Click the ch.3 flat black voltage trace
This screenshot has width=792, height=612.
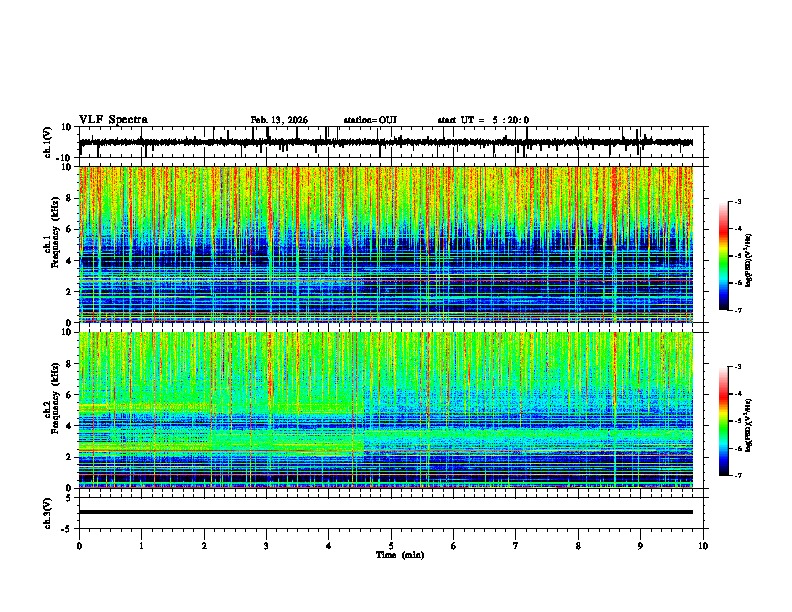[x=386, y=512]
